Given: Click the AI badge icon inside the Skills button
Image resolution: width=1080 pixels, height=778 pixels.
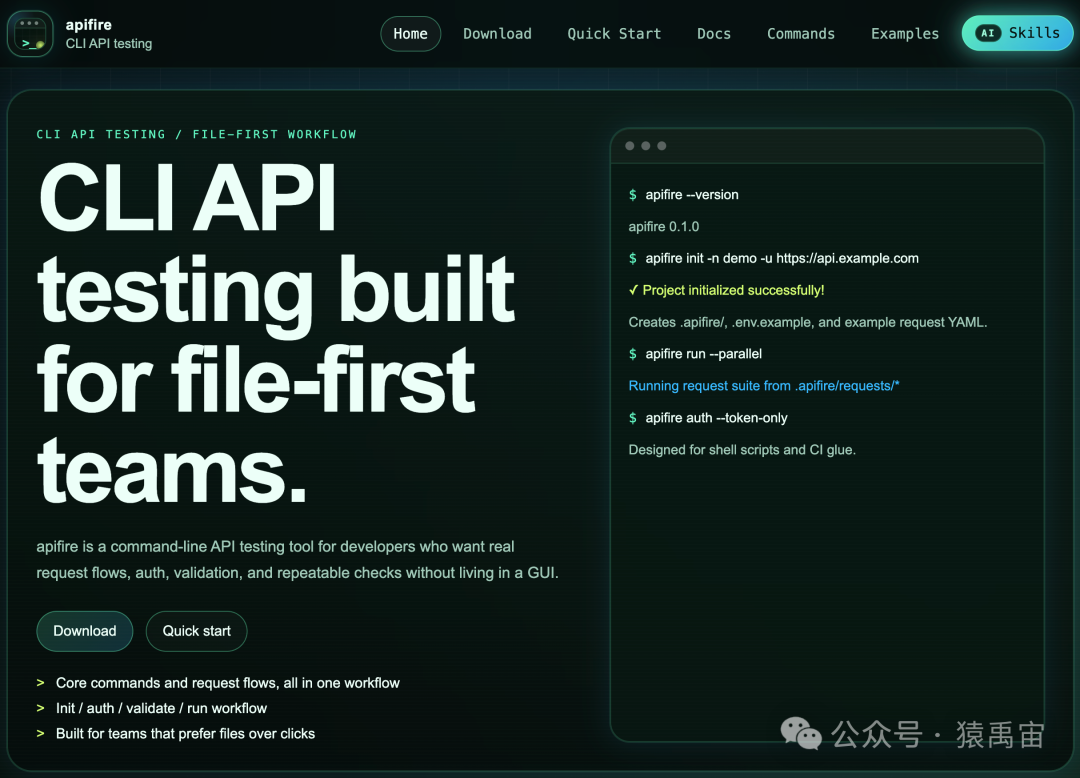Looking at the screenshot, I should pos(988,32).
